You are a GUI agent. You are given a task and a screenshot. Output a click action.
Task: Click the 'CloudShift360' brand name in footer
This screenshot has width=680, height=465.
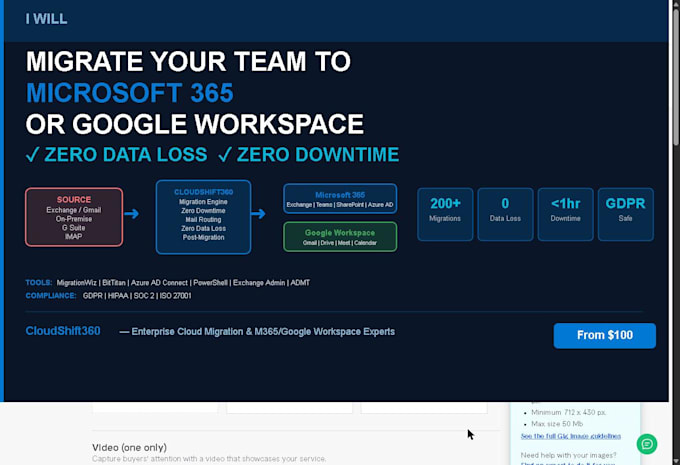point(63,331)
